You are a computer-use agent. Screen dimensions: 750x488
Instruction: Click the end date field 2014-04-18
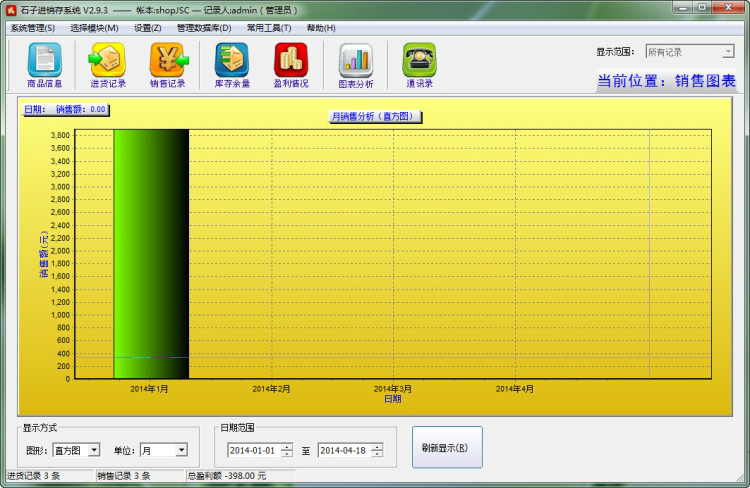click(343, 451)
